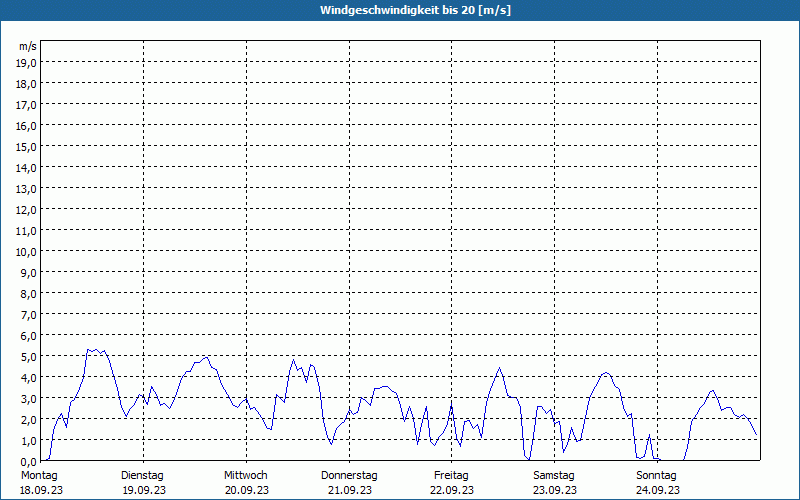Screen dimensions: 800x500
Task: Click the 0,0 y-axis label
Action: [26, 461]
